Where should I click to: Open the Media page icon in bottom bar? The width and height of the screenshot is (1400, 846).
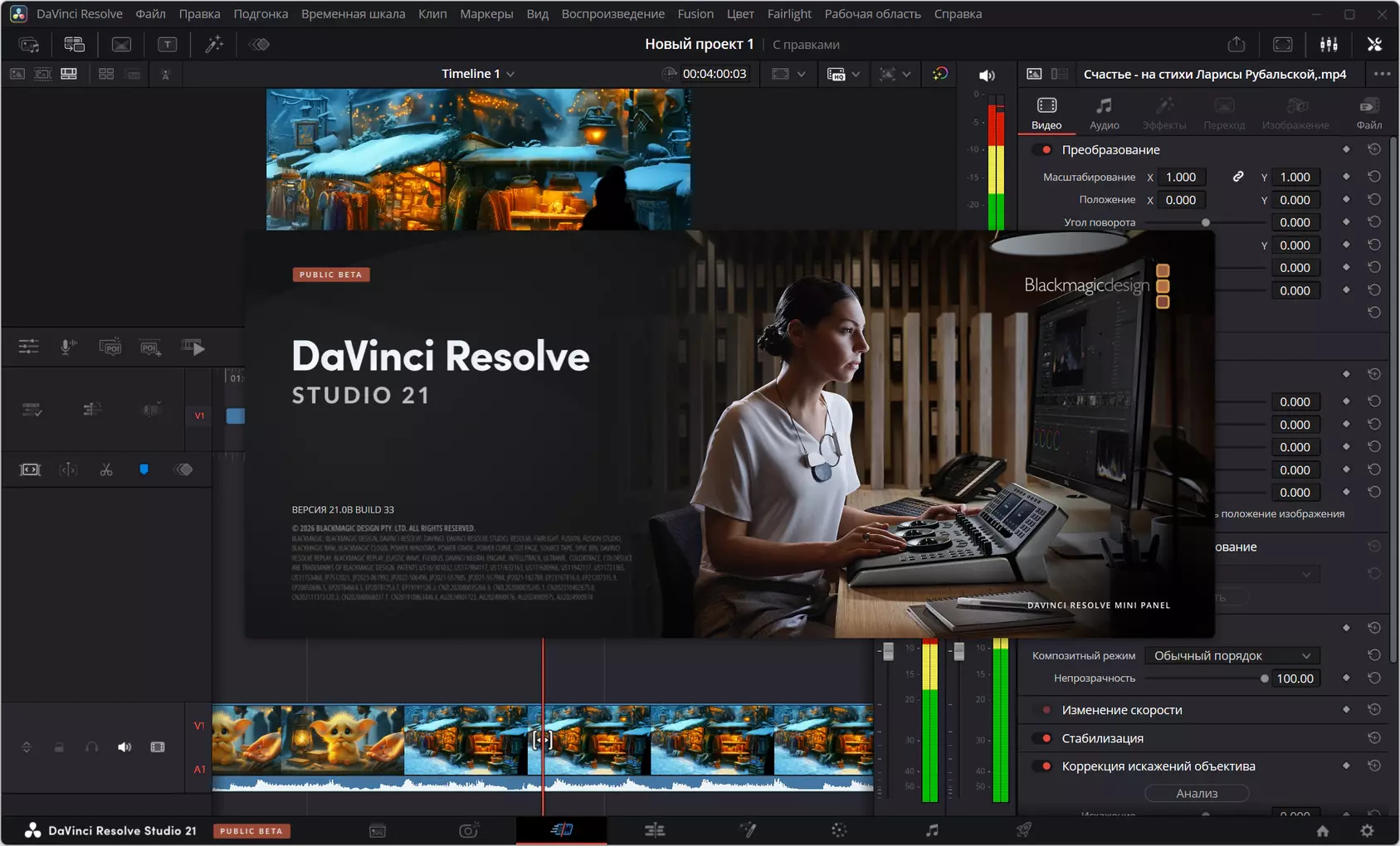click(x=378, y=830)
